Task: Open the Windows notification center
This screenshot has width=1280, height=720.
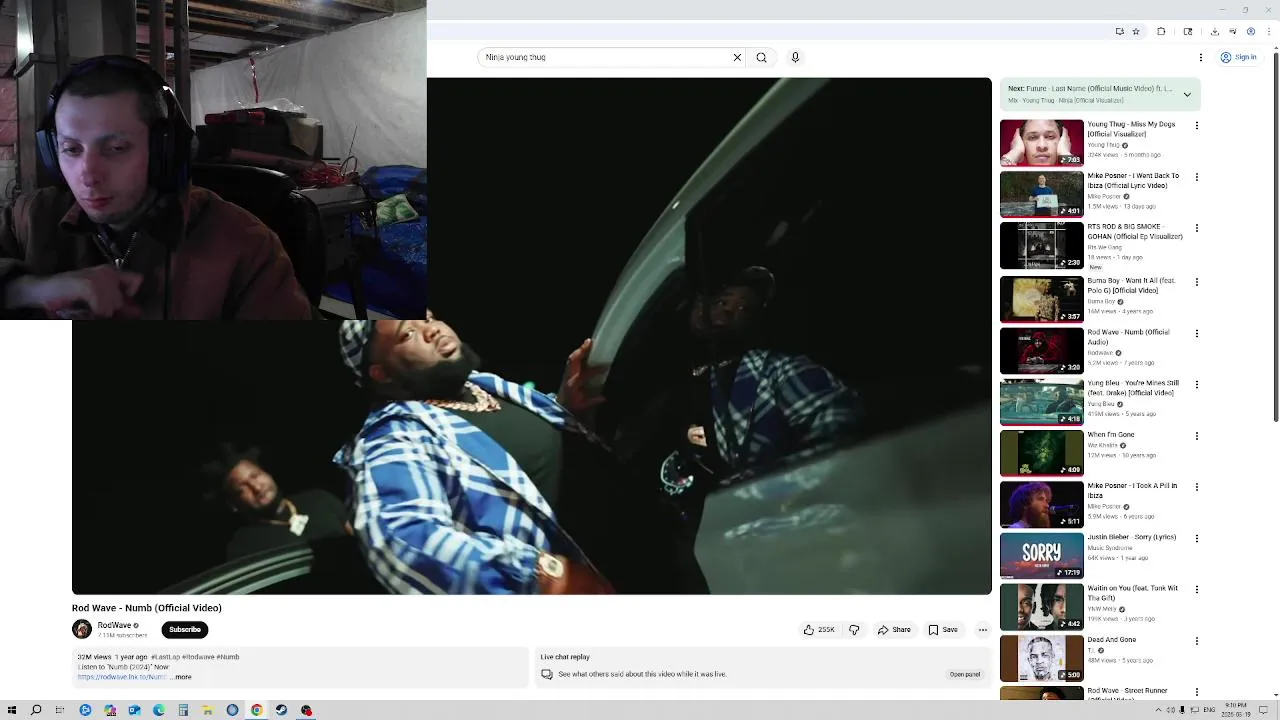Action: (x=1261, y=710)
